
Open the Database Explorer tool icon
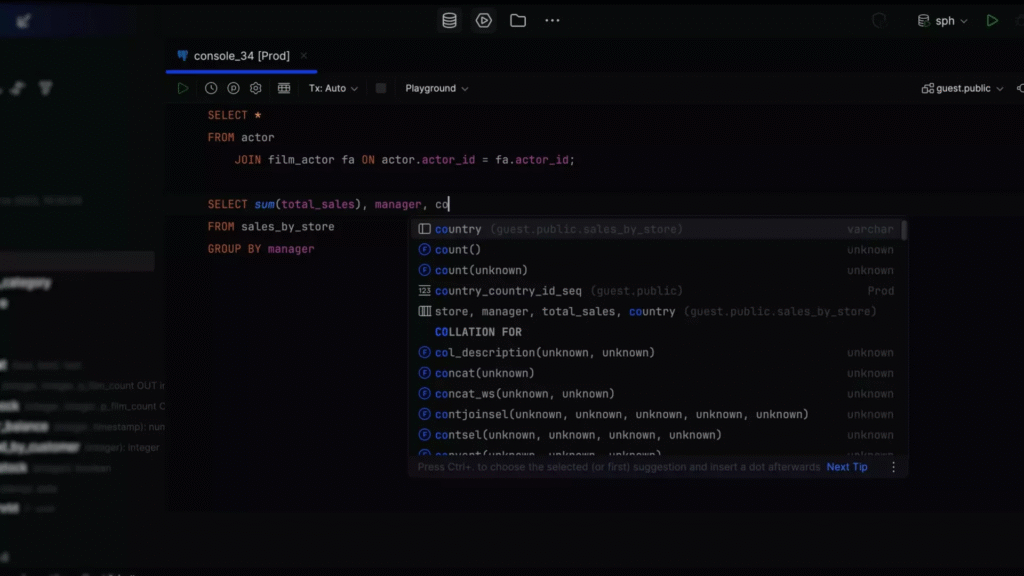(x=450, y=20)
